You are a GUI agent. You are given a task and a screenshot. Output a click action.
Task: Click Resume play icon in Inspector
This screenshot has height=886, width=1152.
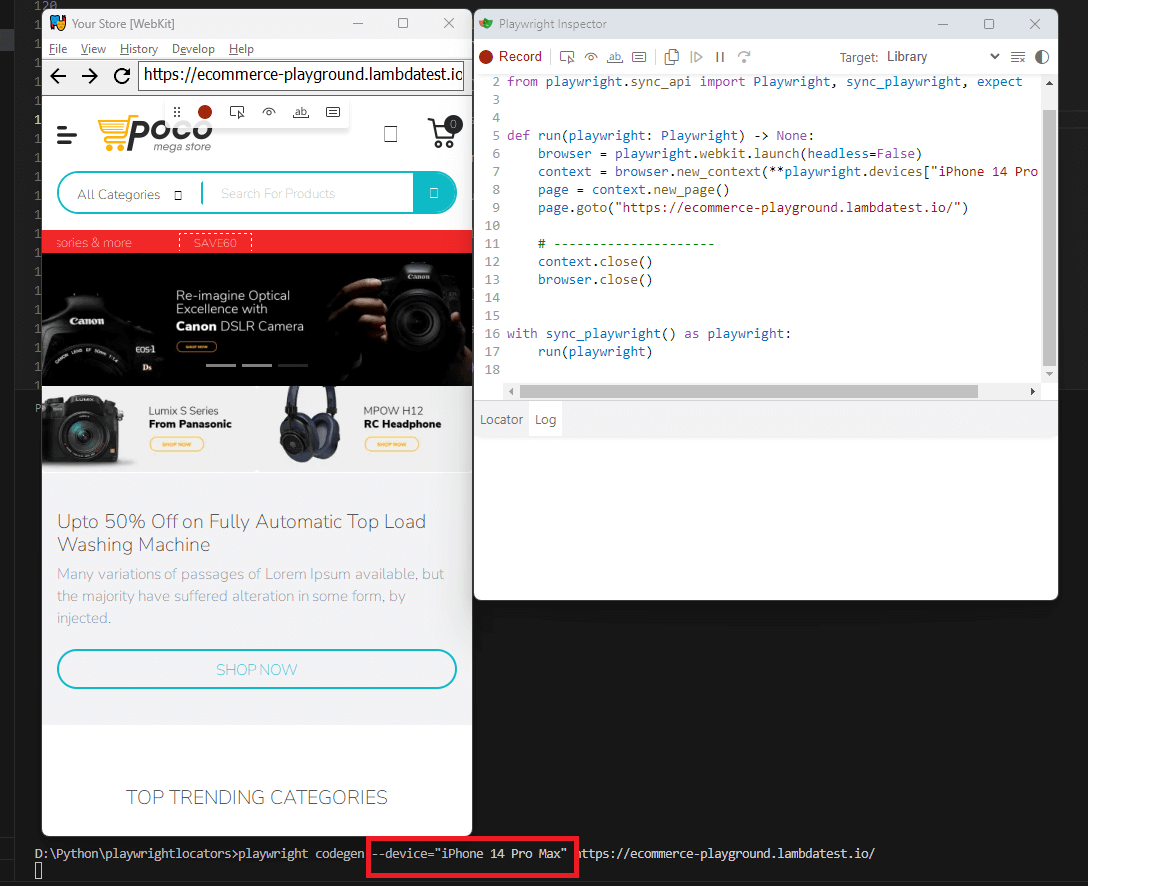pos(696,57)
